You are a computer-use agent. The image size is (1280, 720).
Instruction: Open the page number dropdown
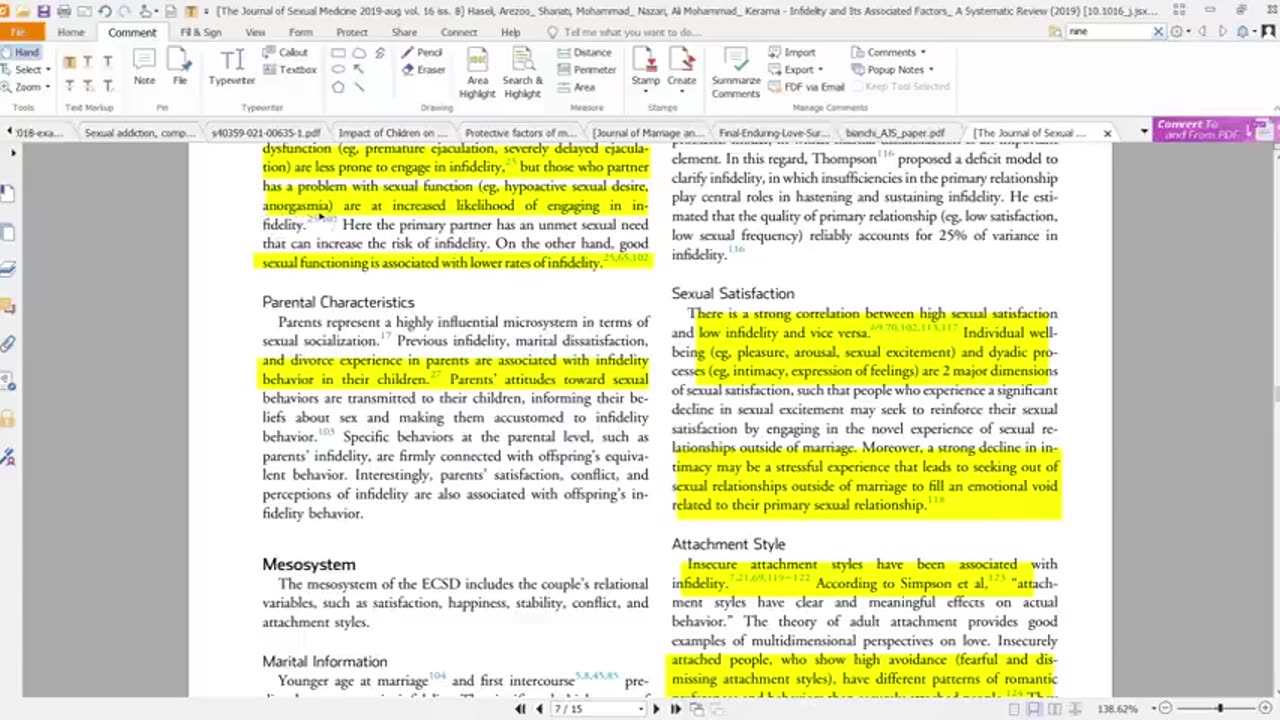(640, 709)
